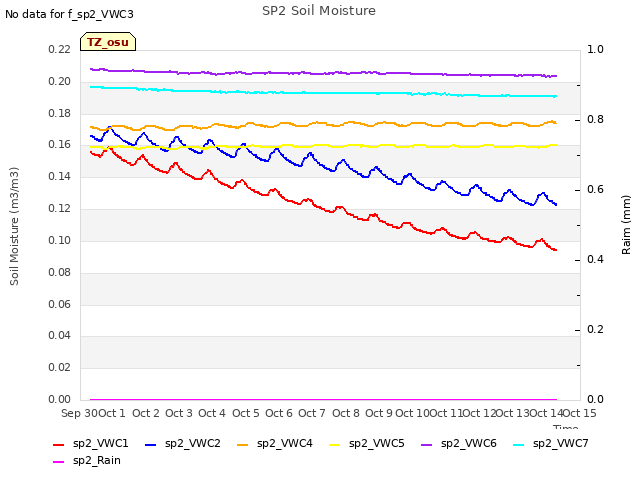The image size is (640, 480).
Task: Click the 1.0 right axis value
Action: pyautogui.click(x=595, y=49)
